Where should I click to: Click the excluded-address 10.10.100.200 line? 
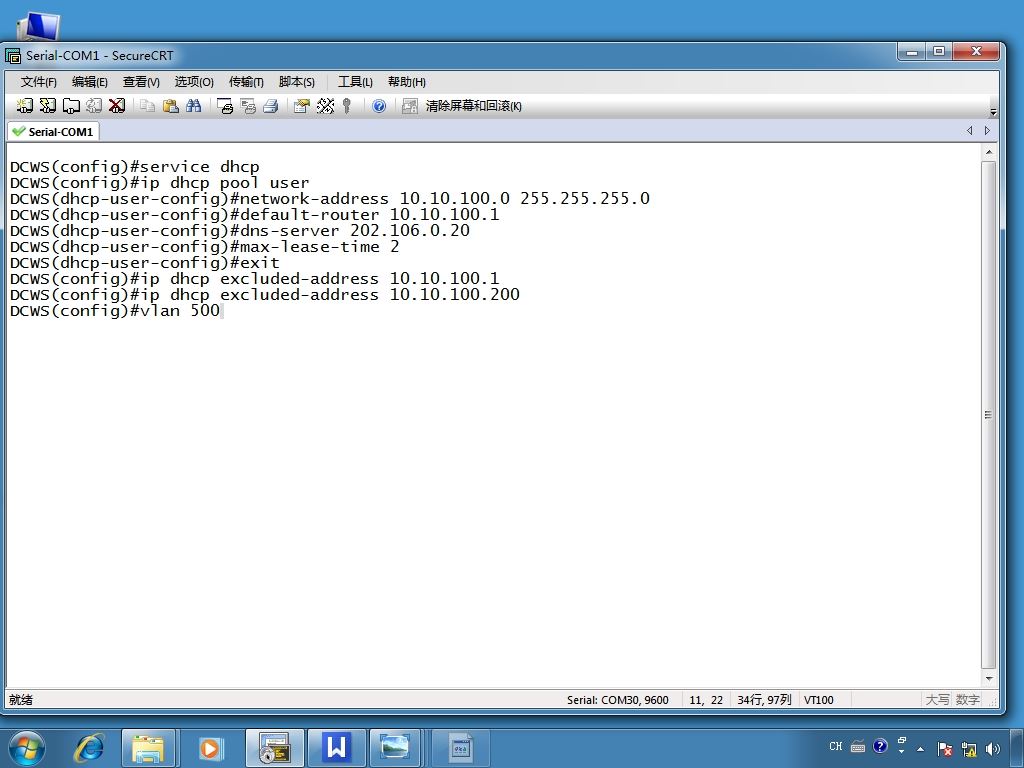[264, 295]
